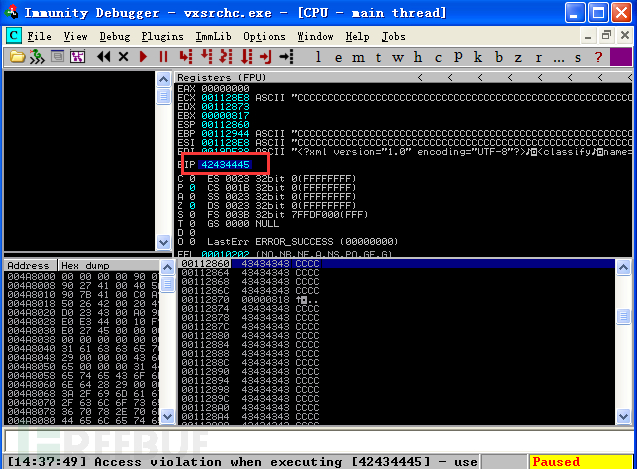Image resolution: width=637 pixels, height=469 pixels.
Task: Open the Debug menu
Action: 115,37
